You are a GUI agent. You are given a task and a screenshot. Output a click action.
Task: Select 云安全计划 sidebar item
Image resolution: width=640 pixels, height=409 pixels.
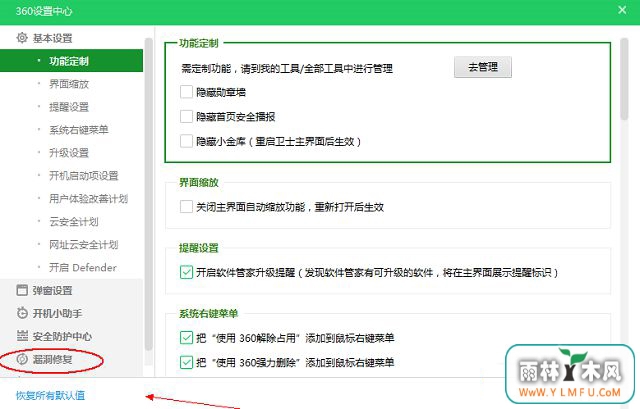(x=74, y=222)
